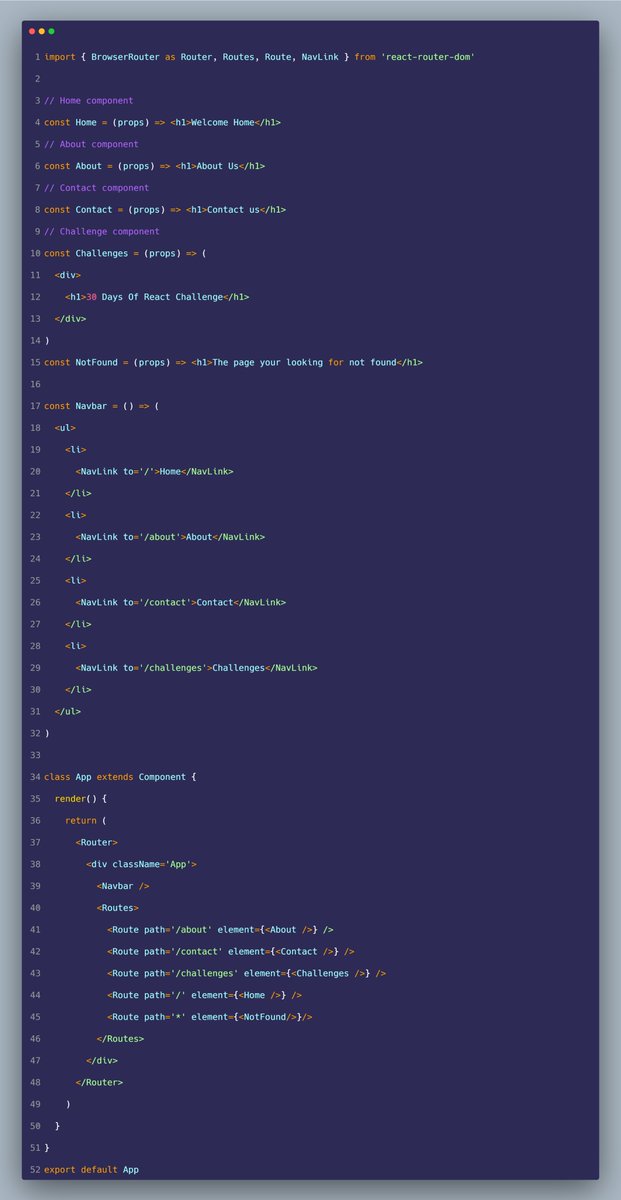Click the NavLink to='/about' line
This screenshot has width=621, height=1200.
(170, 537)
